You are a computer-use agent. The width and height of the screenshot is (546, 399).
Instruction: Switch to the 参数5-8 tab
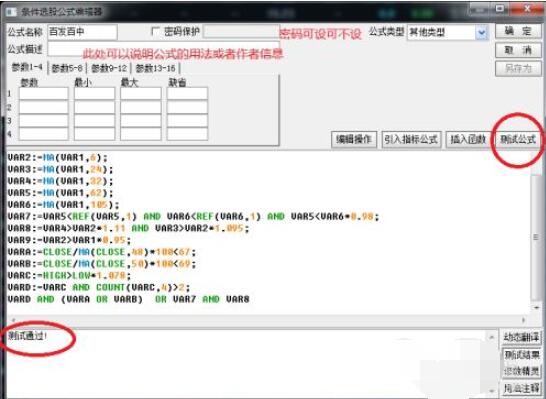coord(67,68)
